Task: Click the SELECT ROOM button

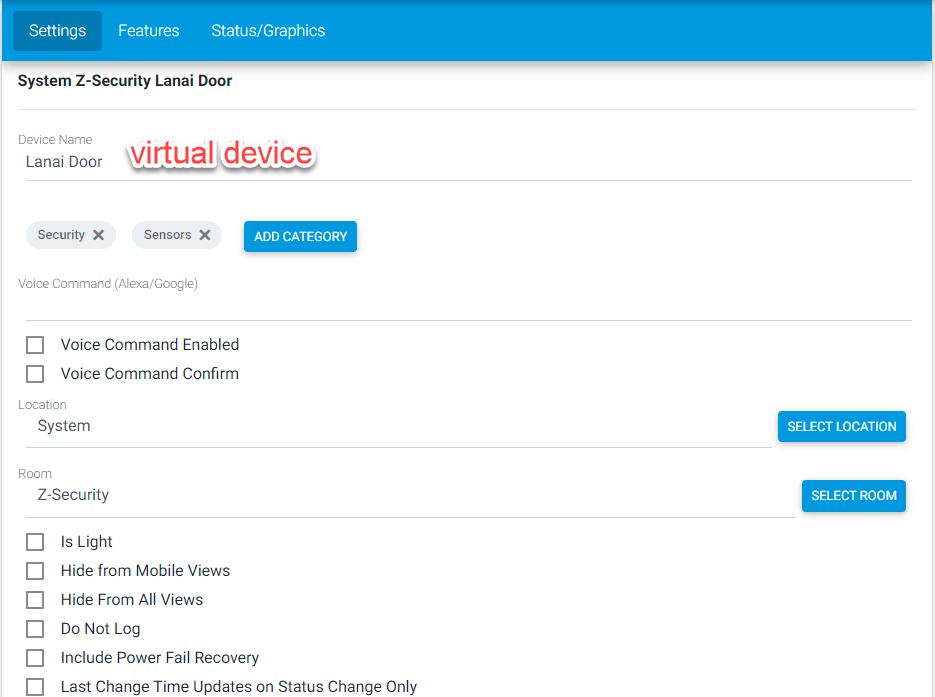Action: click(853, 495)
